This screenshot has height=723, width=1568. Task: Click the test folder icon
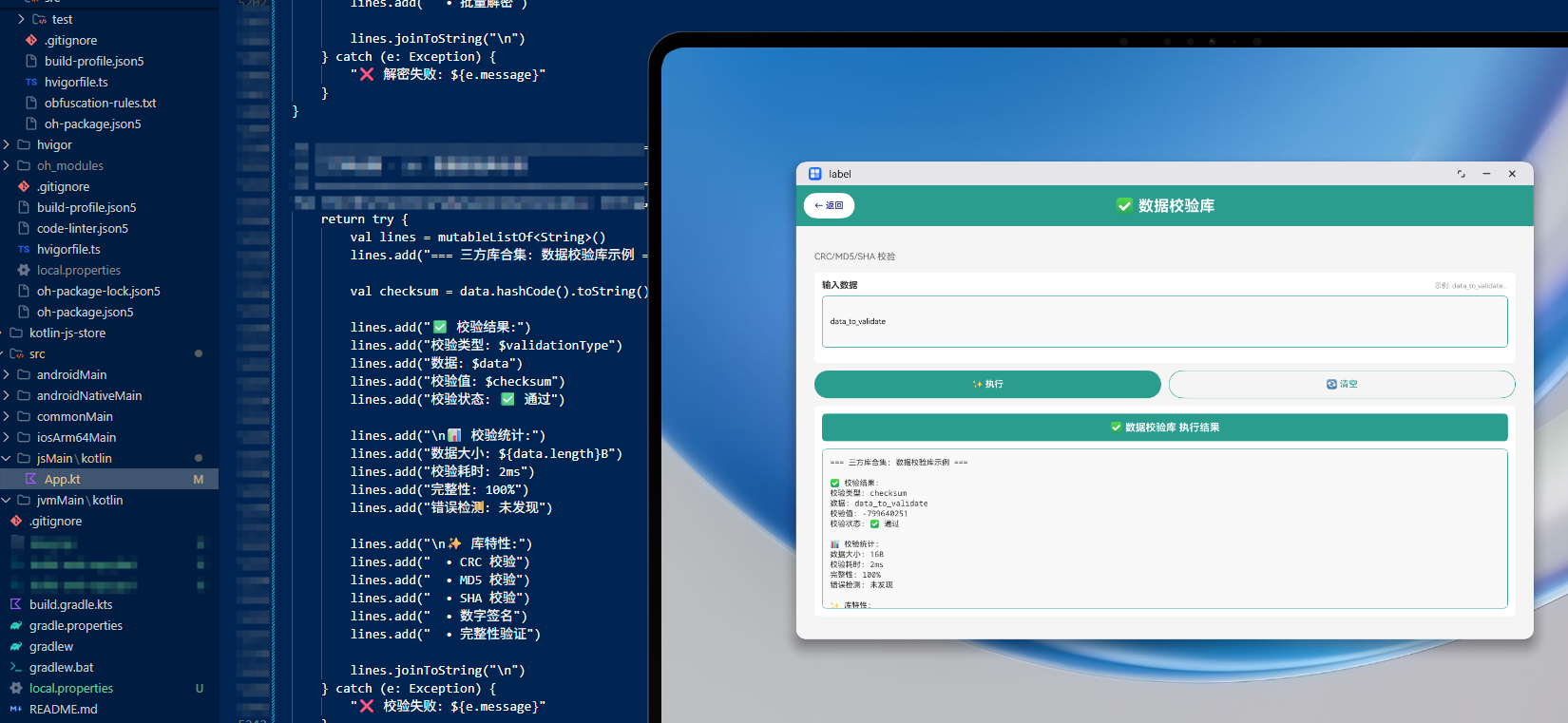pos(39,19)
